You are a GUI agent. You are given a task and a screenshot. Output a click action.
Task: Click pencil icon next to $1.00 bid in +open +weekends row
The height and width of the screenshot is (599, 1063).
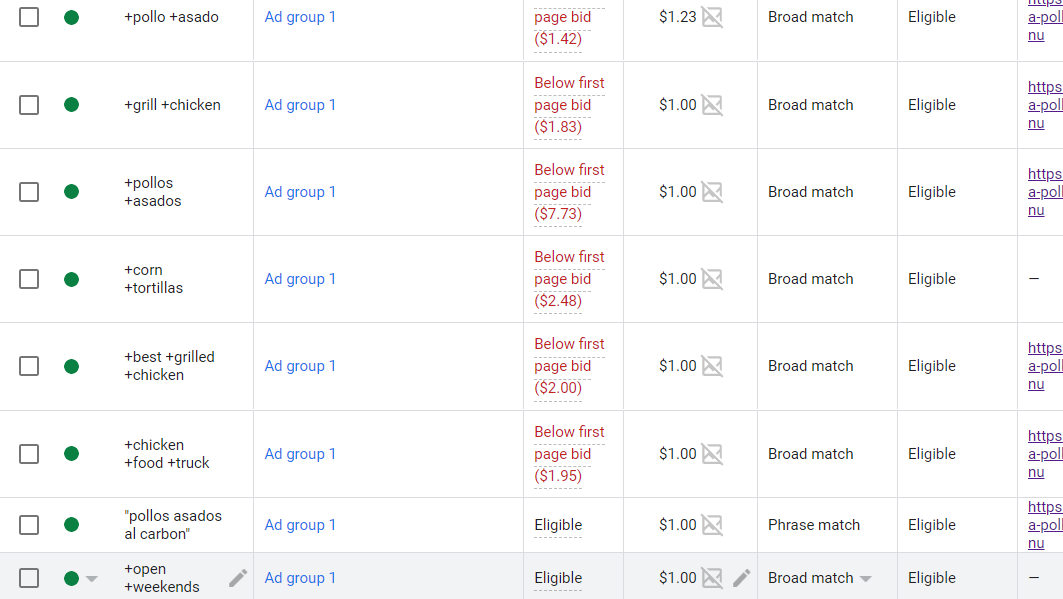[742, 578]
